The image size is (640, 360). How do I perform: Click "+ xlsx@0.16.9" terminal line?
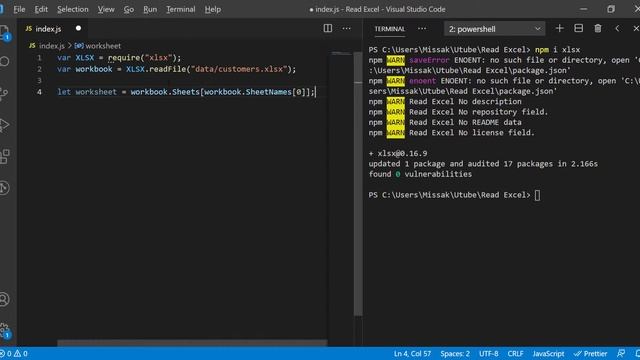(x=398, y=153)
